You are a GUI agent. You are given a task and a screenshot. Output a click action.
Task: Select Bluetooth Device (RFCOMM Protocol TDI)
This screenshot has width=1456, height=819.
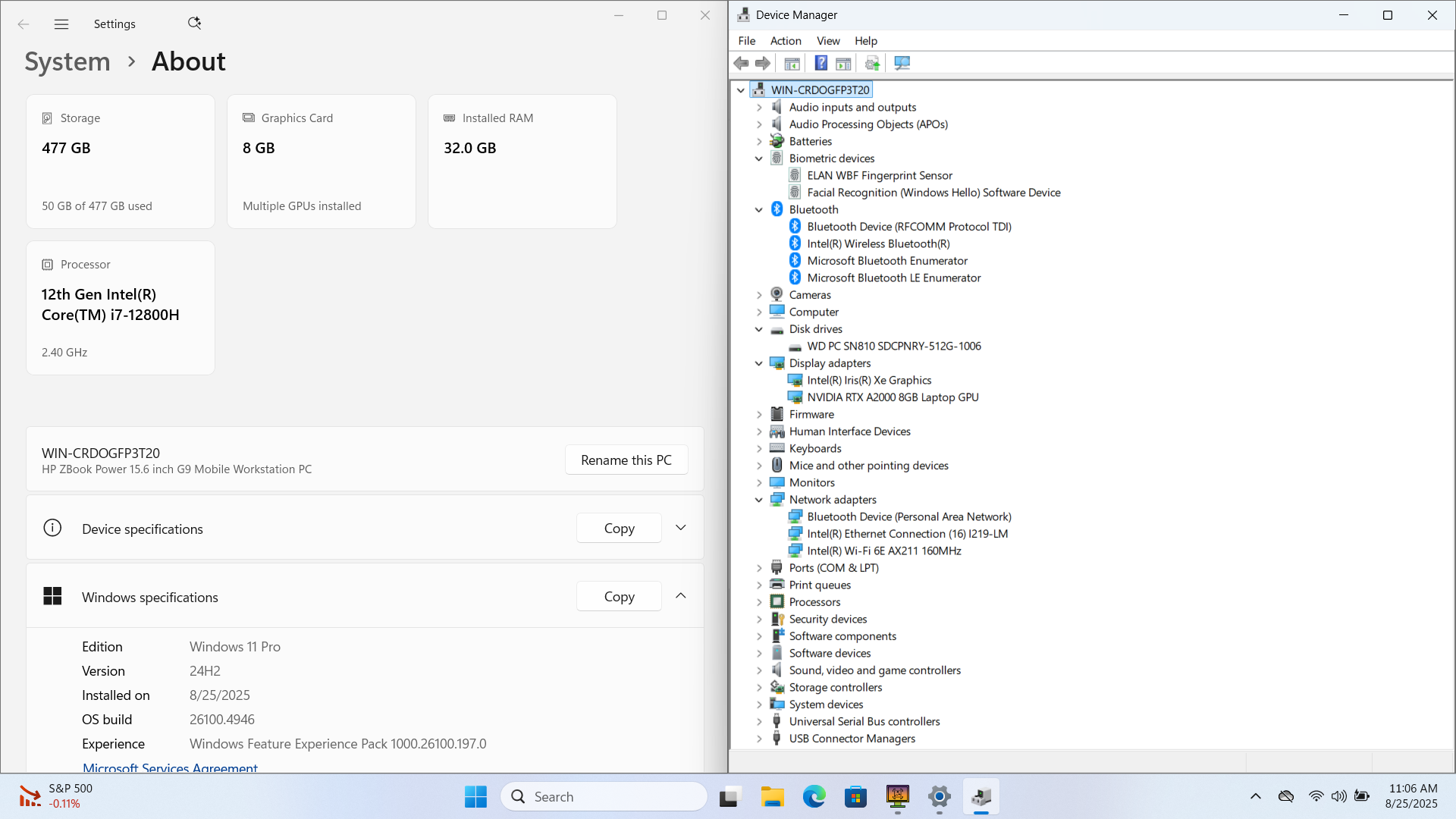tap(908, 227)
